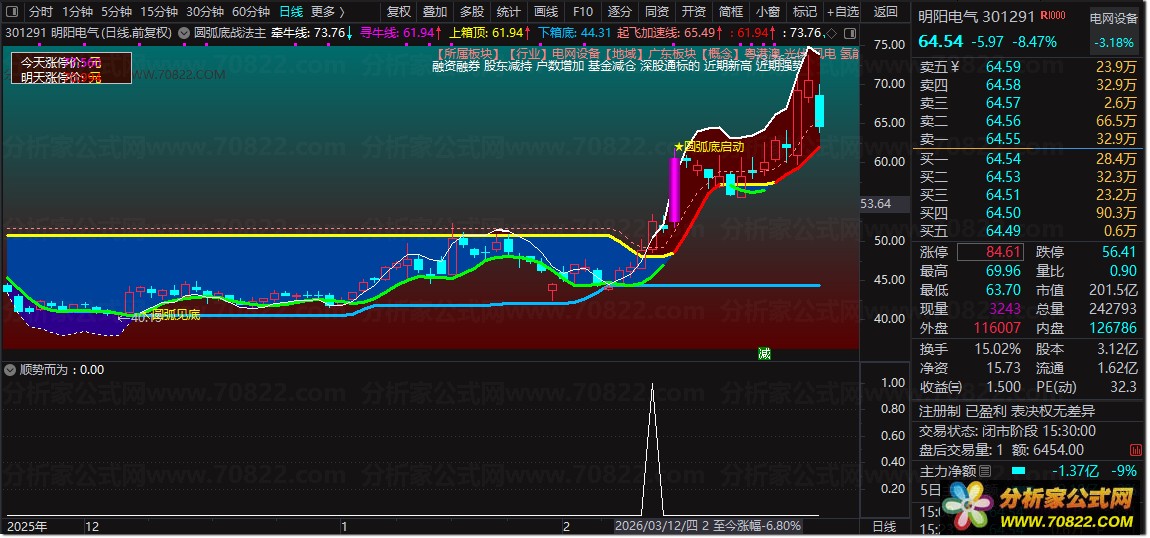Click the 顺势而为 : 0.00 label
The image size is (1150, 538).
coord(62,370)
